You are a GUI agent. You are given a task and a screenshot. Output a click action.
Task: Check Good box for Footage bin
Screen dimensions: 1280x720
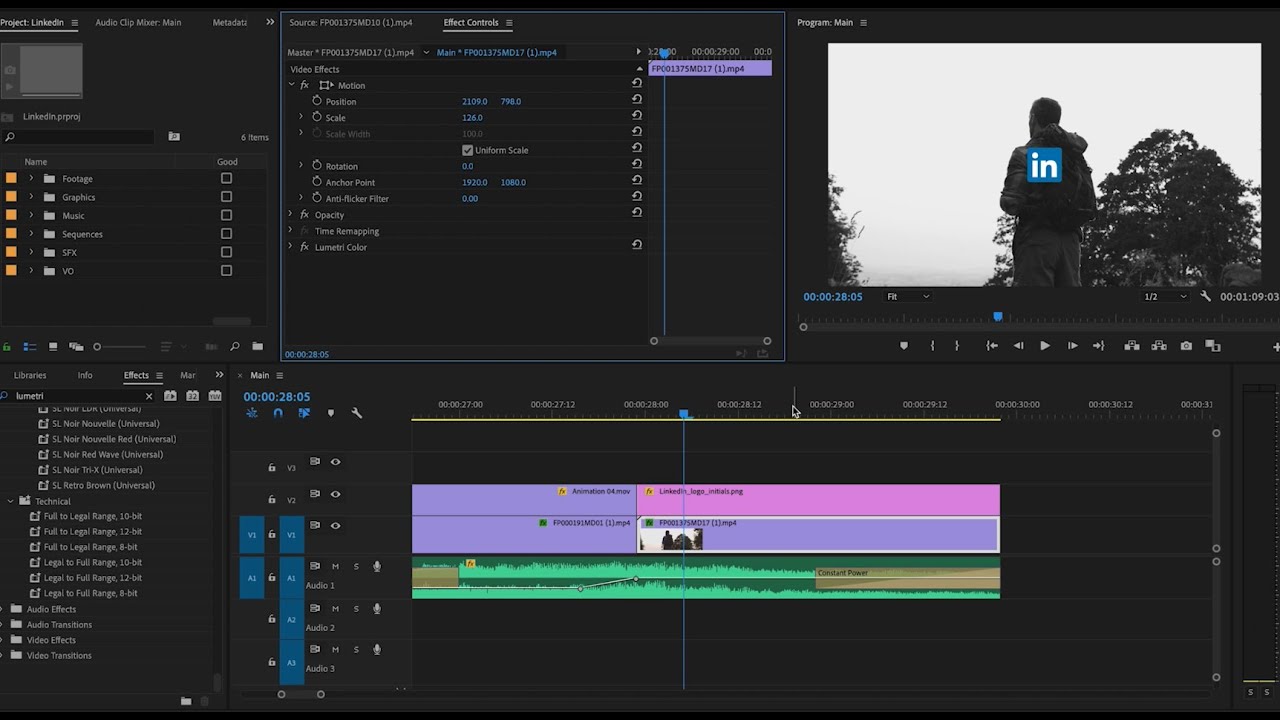[x=226, y=178]
